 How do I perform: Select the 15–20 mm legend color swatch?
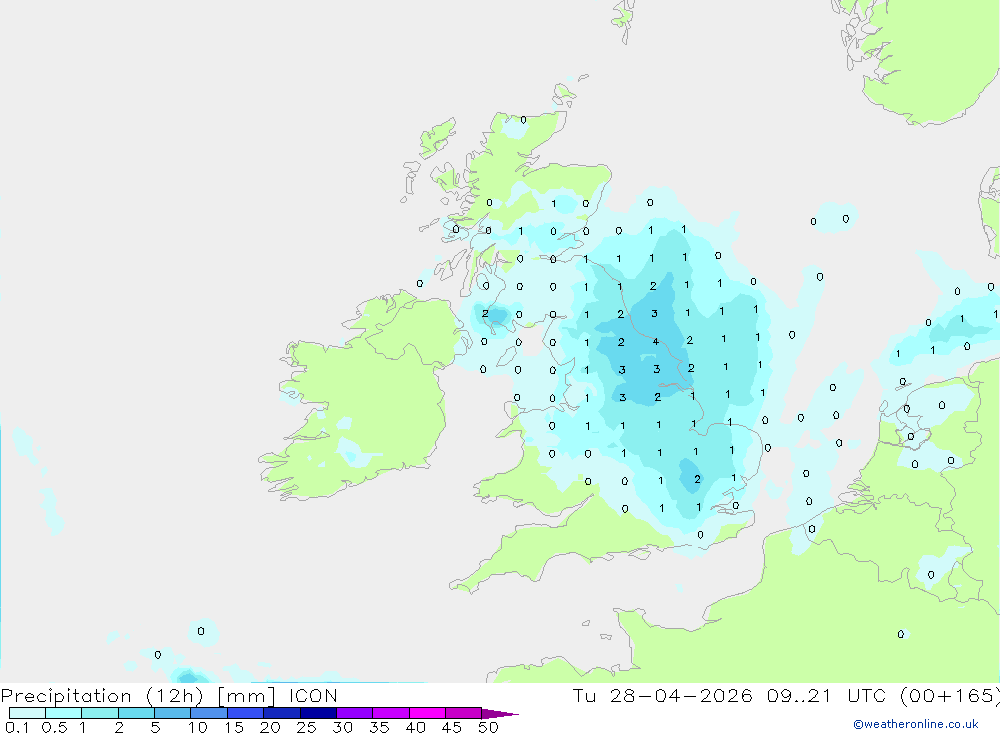(x=246, y=713)
